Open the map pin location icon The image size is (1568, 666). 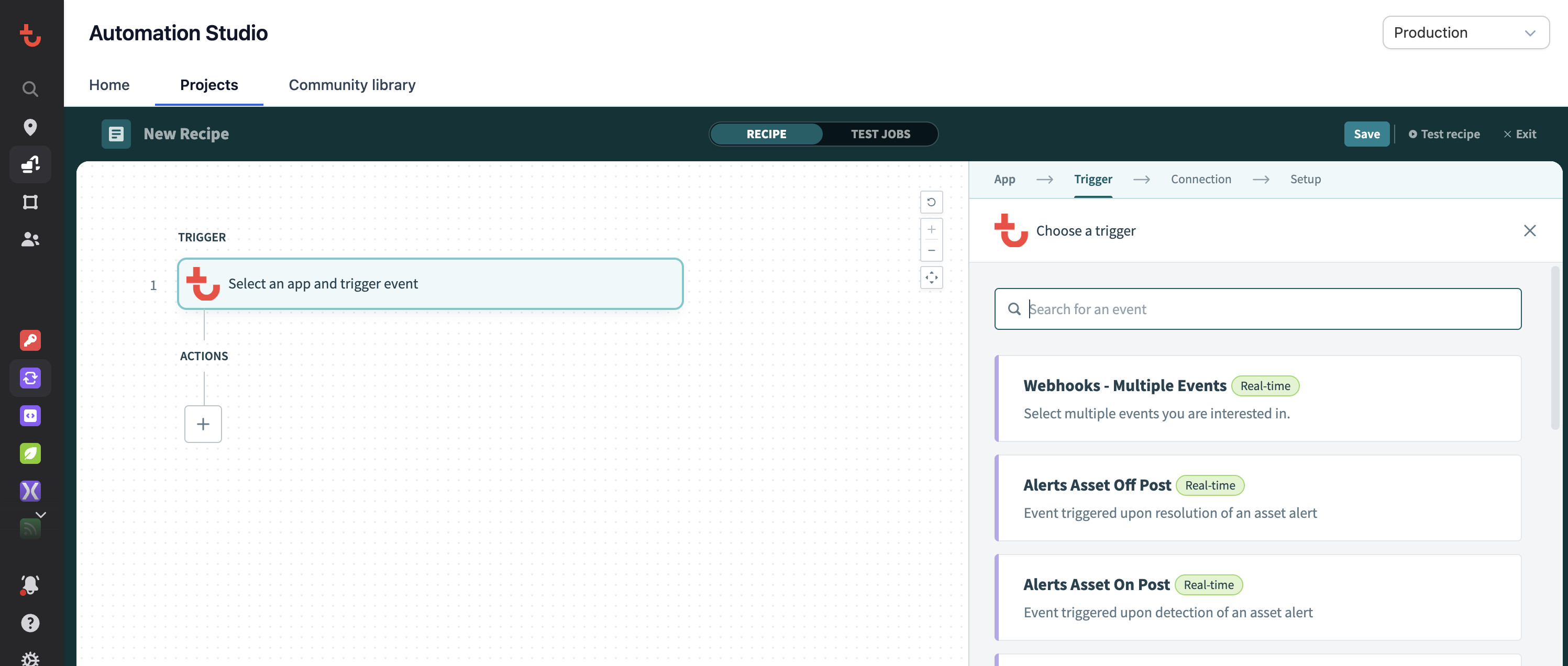click(x=30, y=127)
